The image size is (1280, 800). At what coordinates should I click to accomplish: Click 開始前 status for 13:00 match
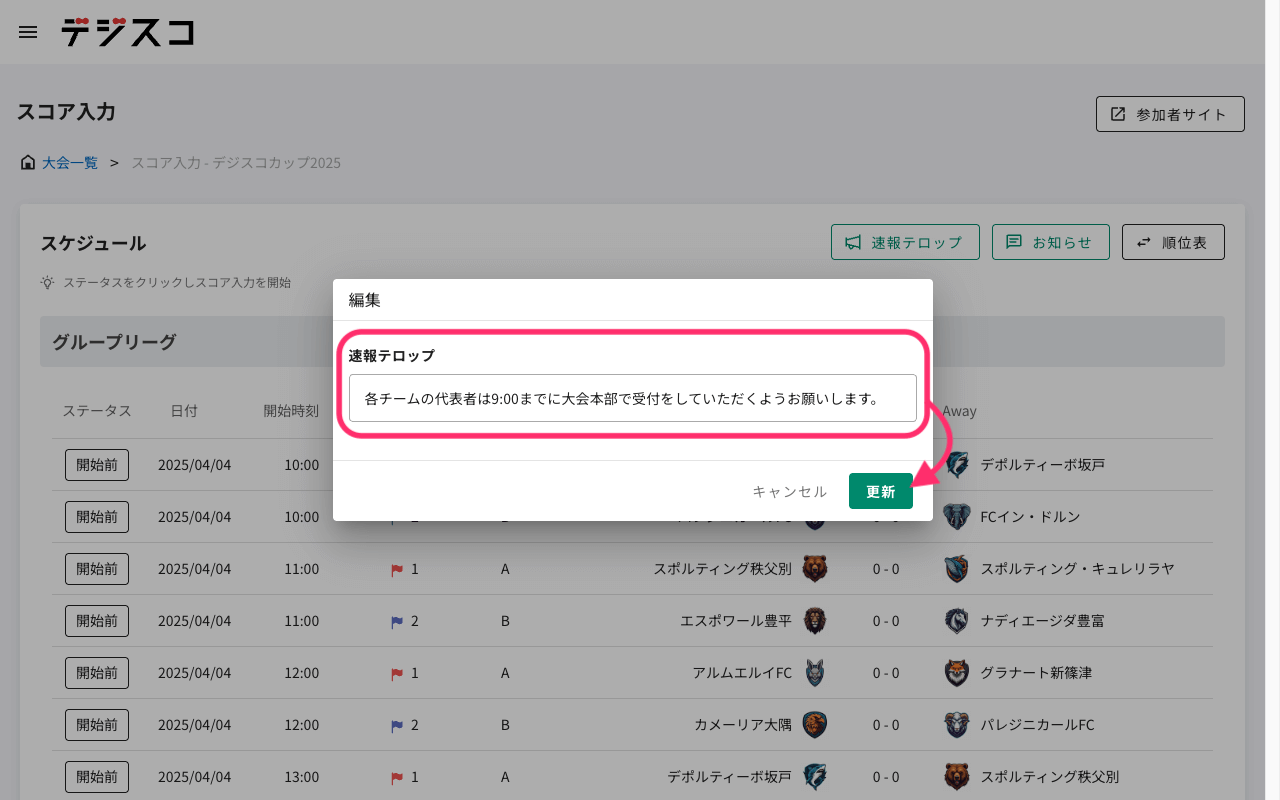coord(97,777)
